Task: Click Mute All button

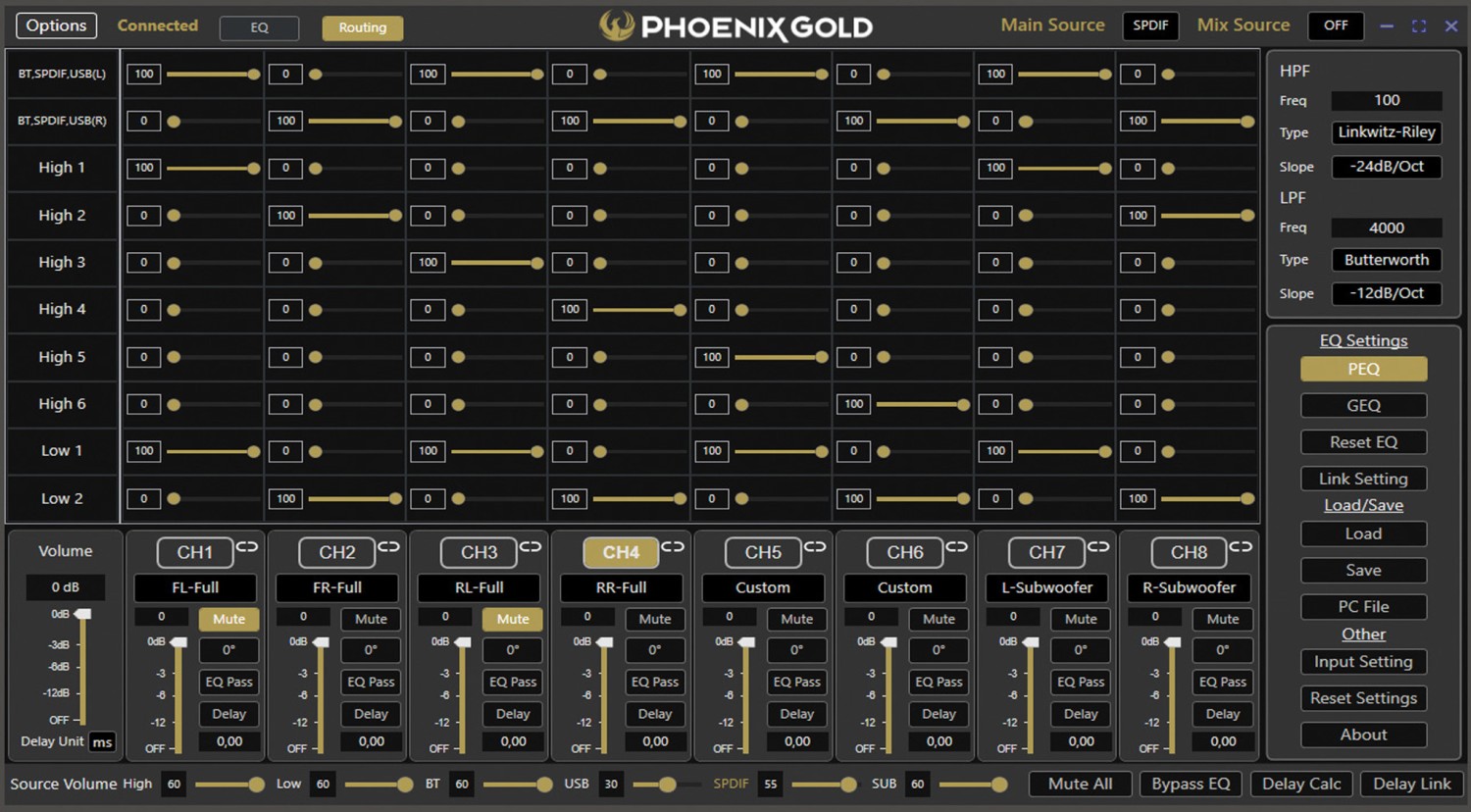Action: pyautogui.click(x=1080, y=784)
